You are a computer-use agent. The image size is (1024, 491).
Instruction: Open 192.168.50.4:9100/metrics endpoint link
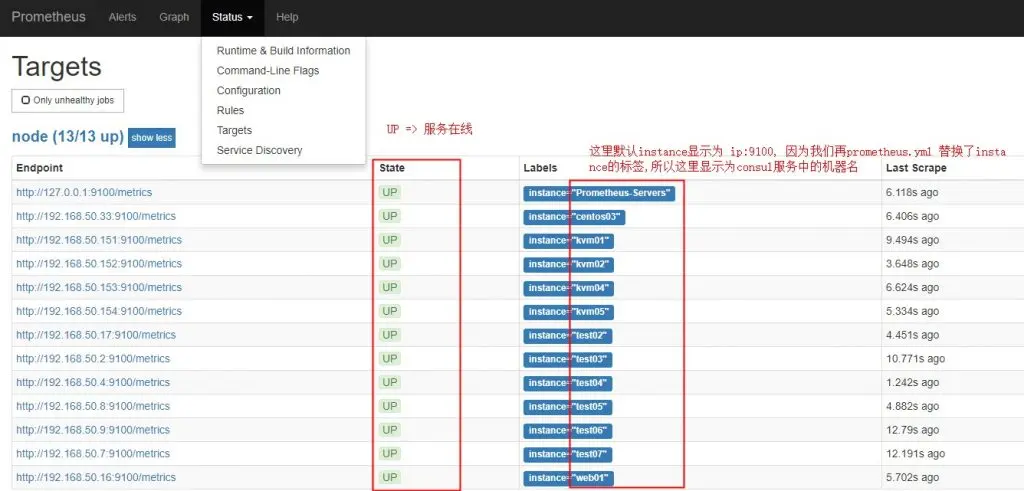pos(93,383)
